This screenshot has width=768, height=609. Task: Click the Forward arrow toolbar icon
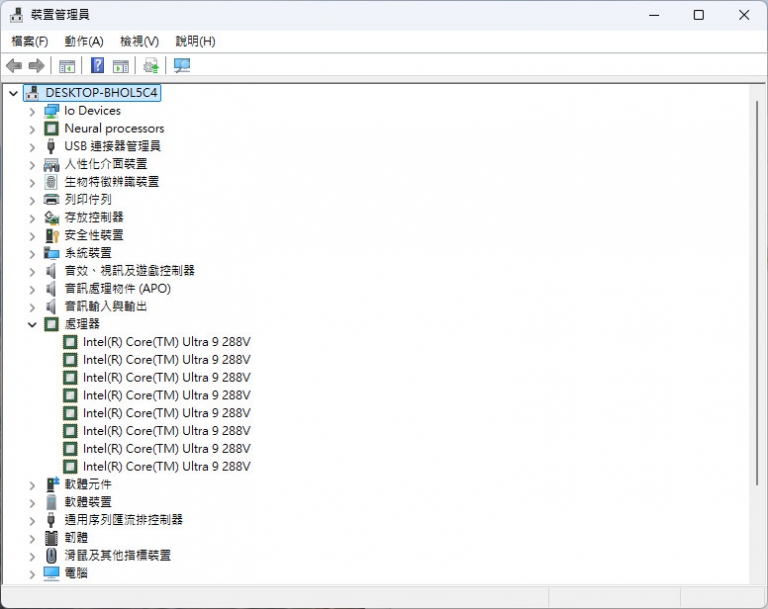click(36, 65)
